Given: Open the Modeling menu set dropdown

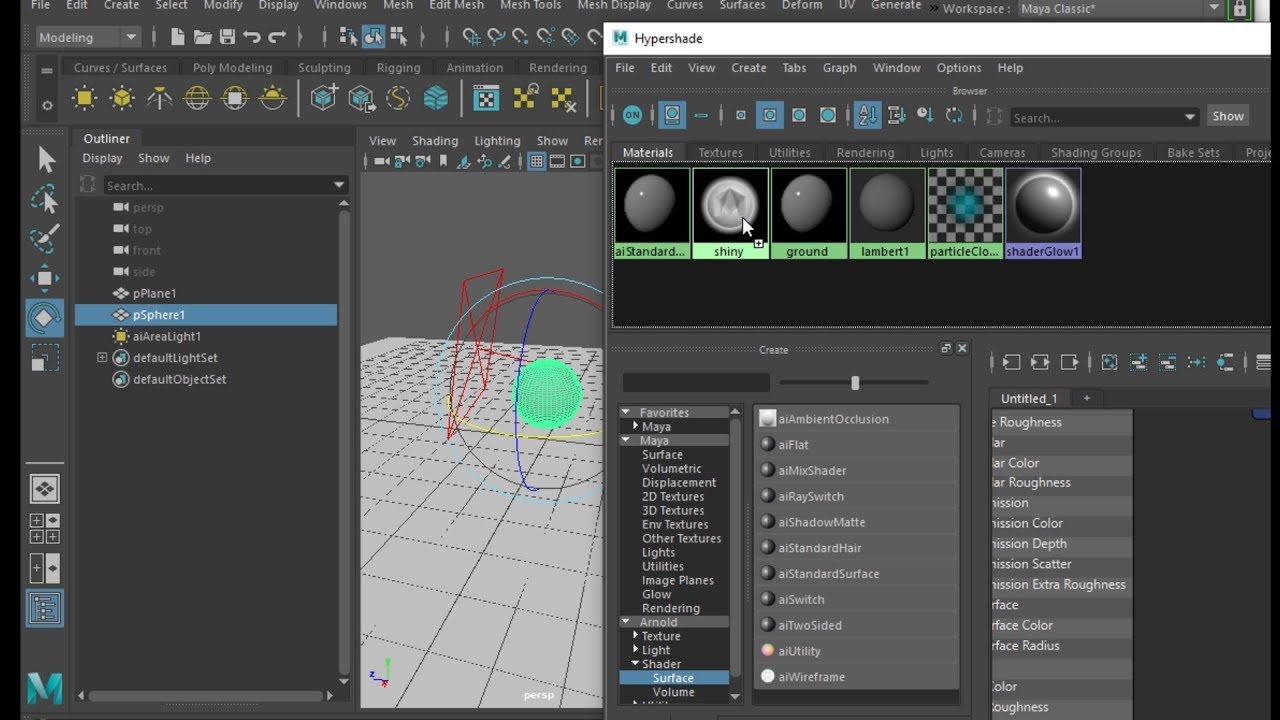Looking at the screenshot, I should [88, 37].
